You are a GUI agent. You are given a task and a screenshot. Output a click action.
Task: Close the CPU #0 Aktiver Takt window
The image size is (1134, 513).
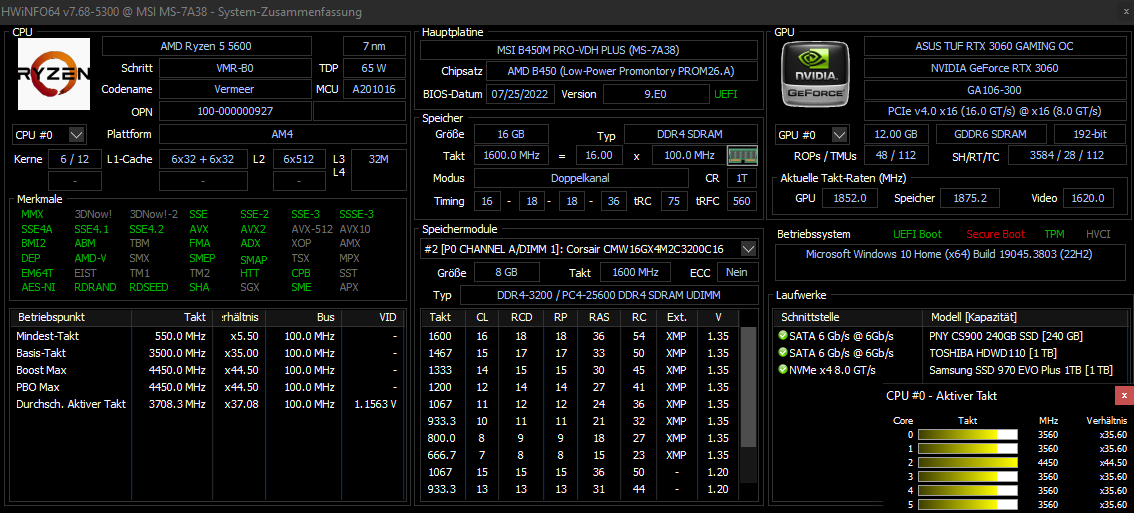click(x=1124, y=396)
